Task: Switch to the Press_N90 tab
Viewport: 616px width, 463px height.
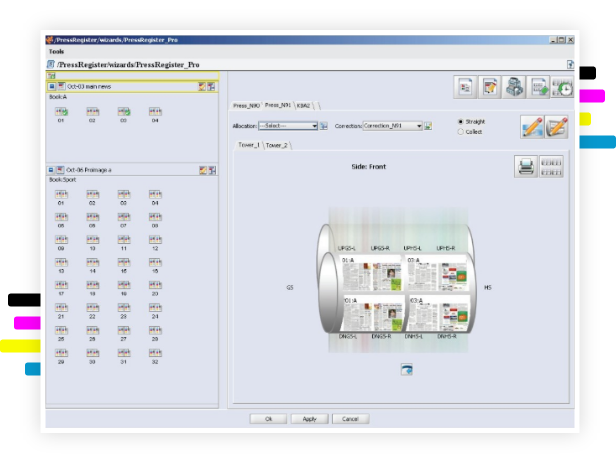Action: tap(246, 104)
